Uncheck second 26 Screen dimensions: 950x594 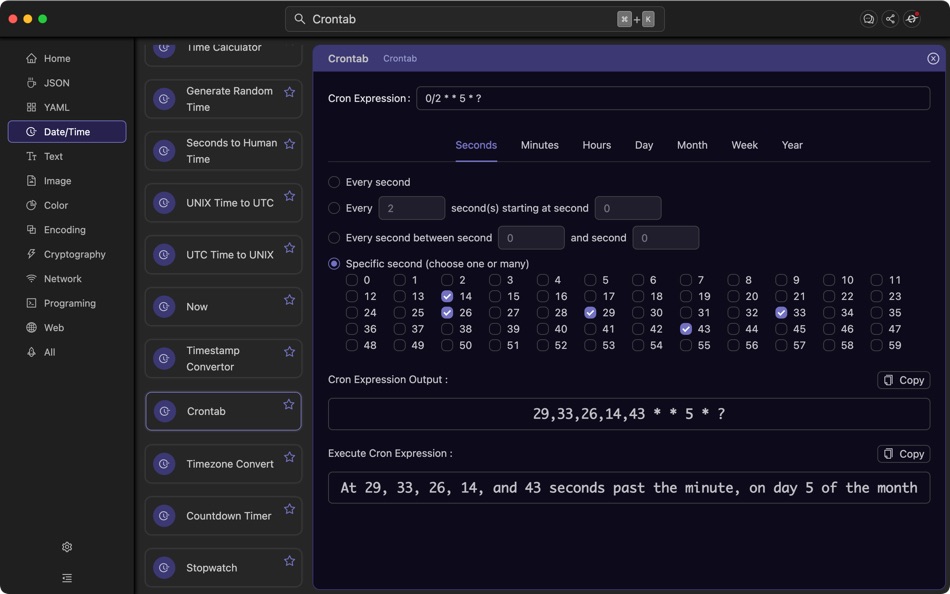click(x=447, y=313)
